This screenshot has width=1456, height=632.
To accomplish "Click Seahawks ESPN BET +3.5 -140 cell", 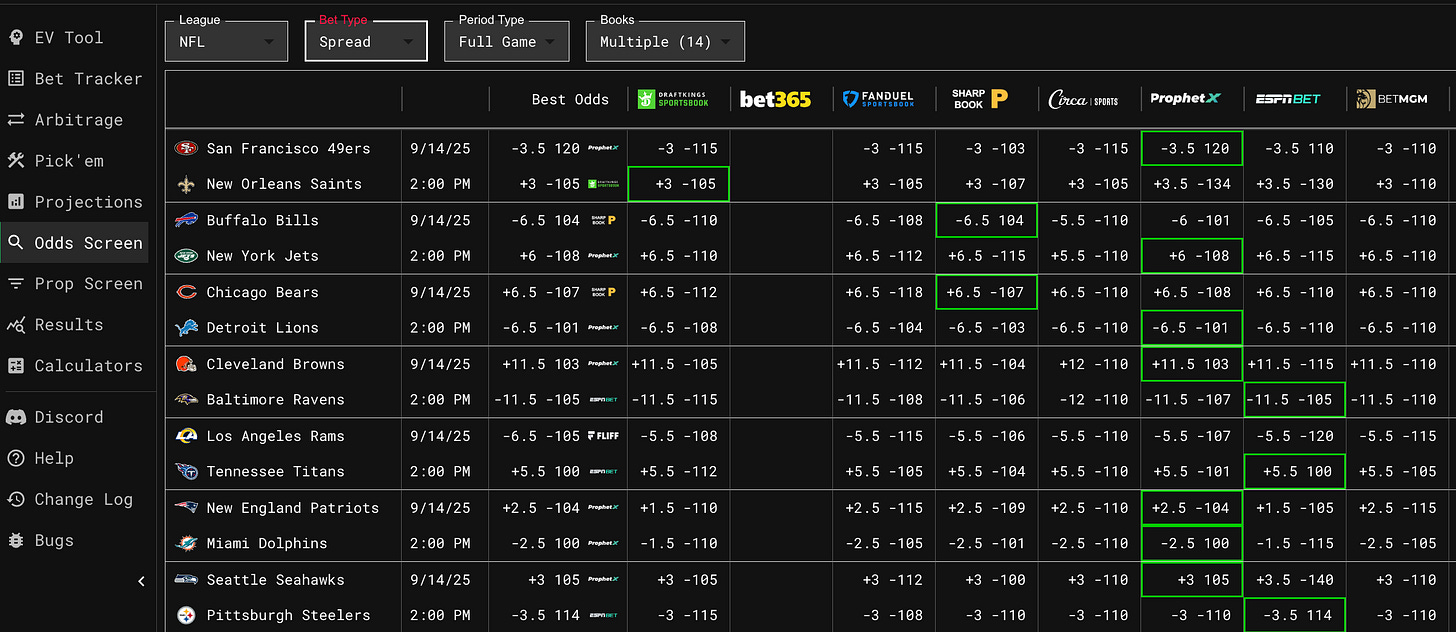I will point(1295,580).
